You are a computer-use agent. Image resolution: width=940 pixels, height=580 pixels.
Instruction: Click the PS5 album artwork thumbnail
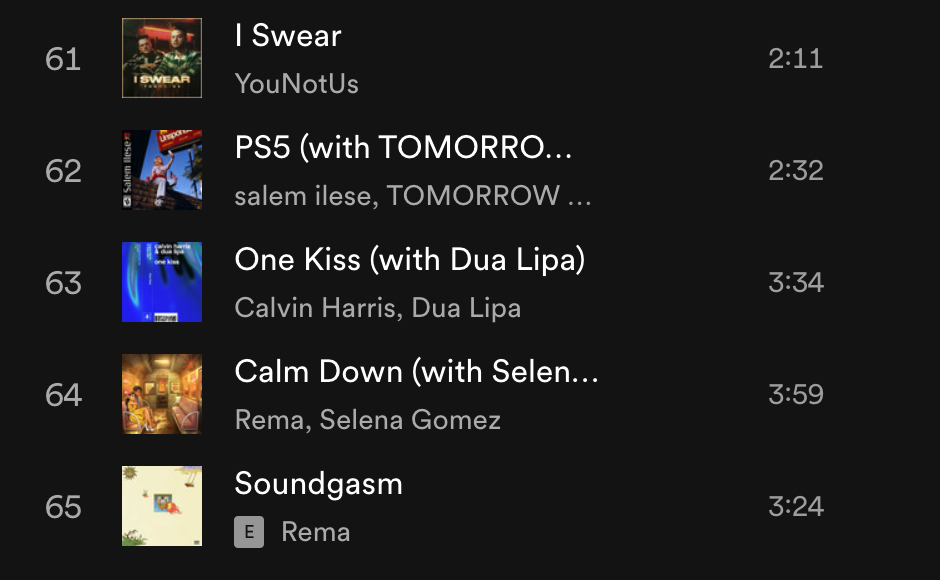162,170
